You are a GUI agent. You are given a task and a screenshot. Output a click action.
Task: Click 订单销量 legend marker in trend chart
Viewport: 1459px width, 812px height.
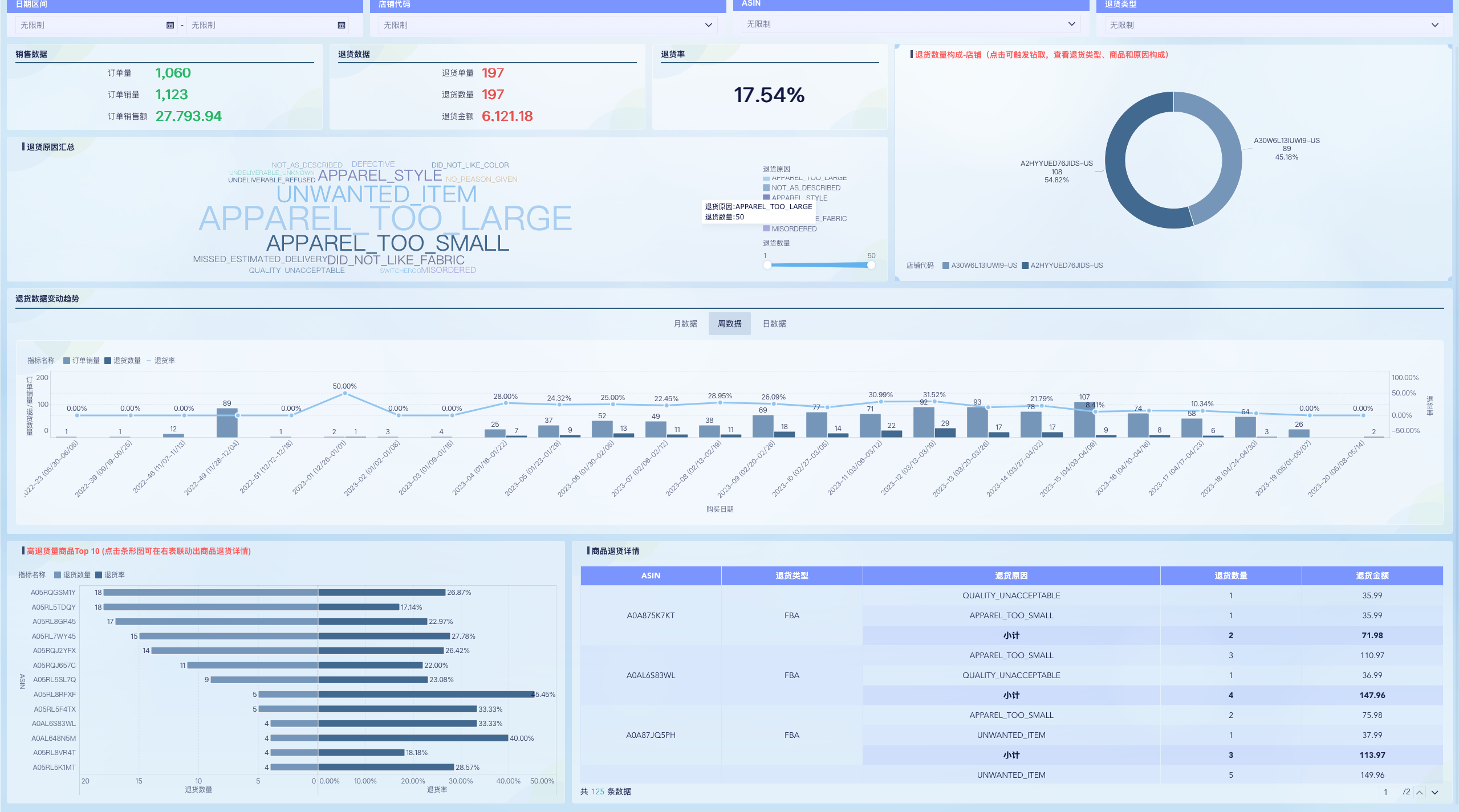coord(67,361)
